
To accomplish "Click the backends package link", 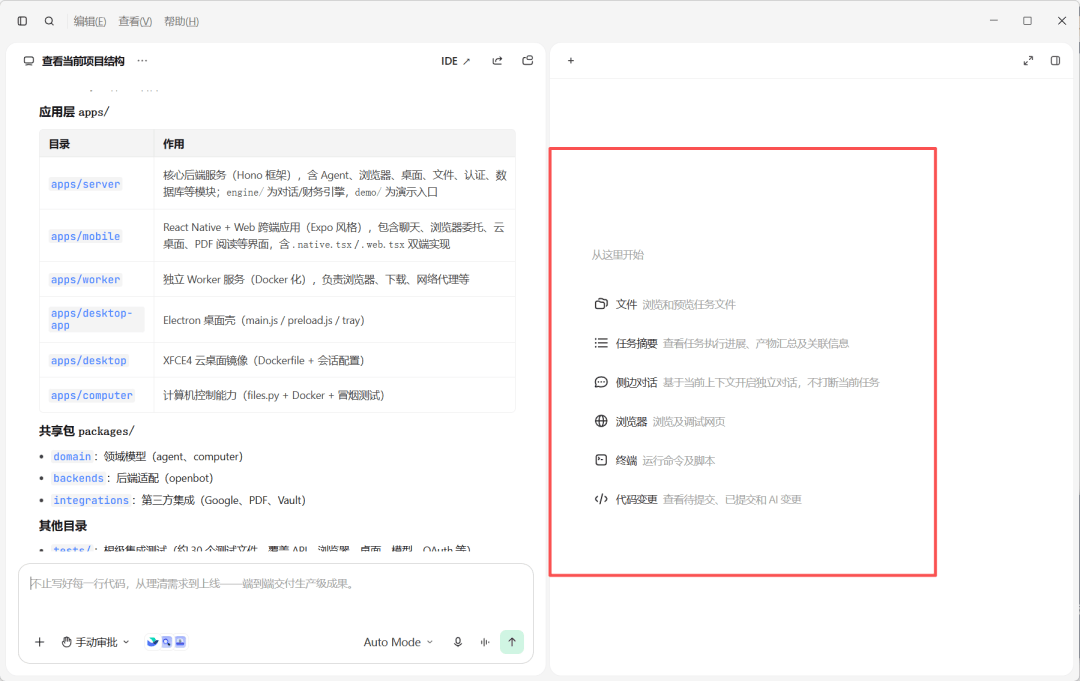I will point(79,478).
